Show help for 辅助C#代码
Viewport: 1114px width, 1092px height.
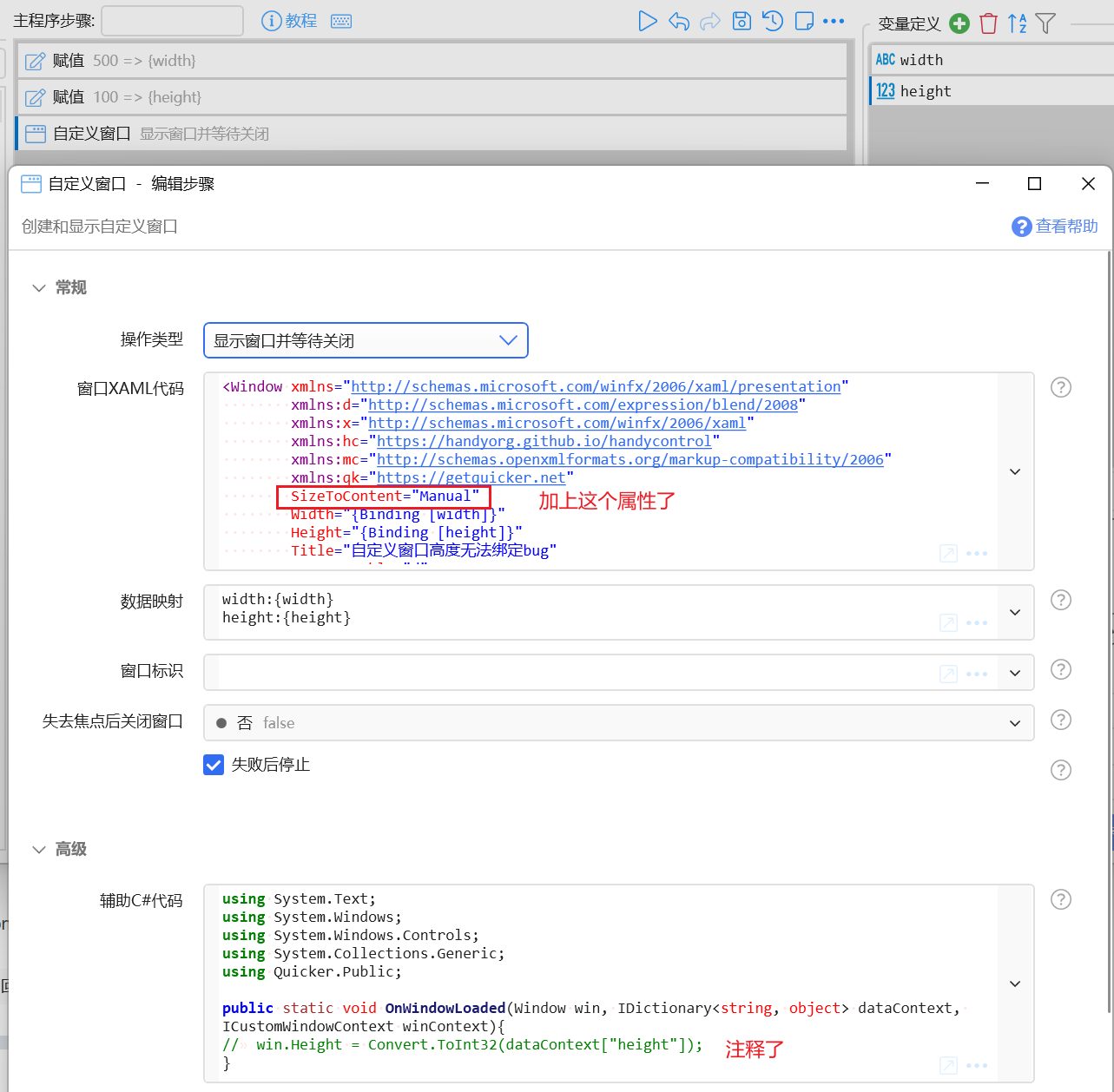point(1061,899)
